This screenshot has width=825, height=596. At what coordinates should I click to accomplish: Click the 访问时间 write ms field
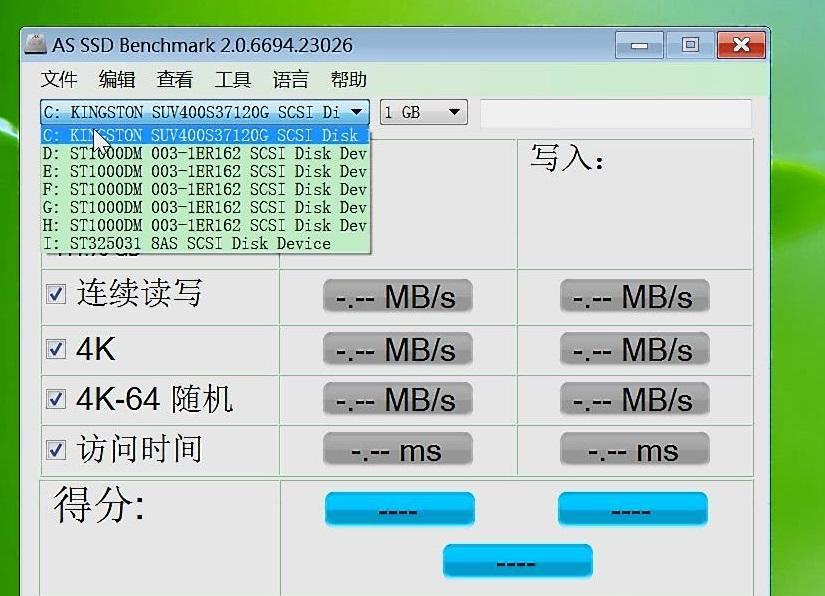click(635, 450)
